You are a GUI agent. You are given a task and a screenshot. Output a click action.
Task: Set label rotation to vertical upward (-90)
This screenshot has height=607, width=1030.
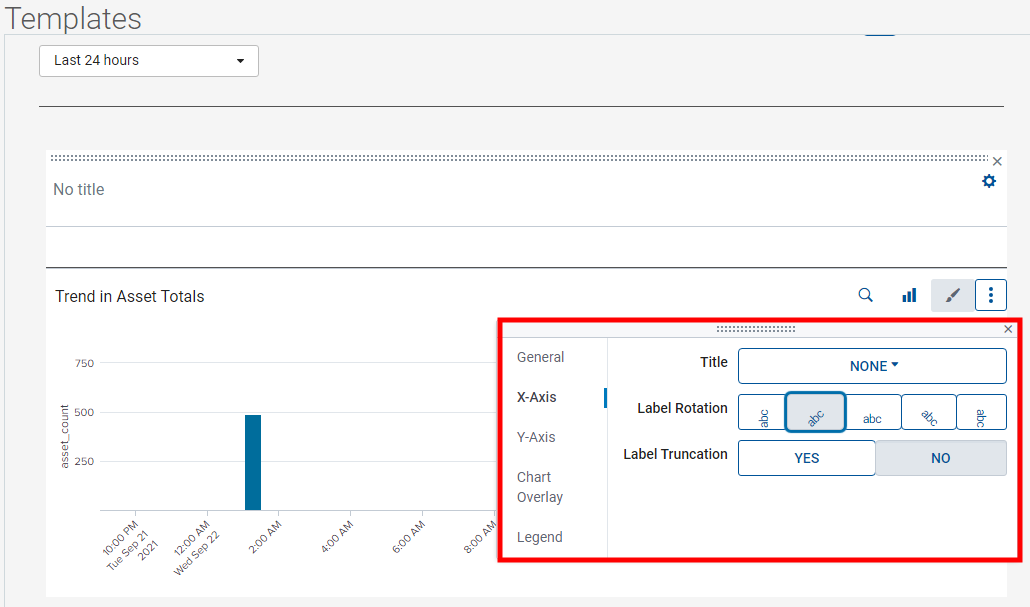click(x=762, y=412)
